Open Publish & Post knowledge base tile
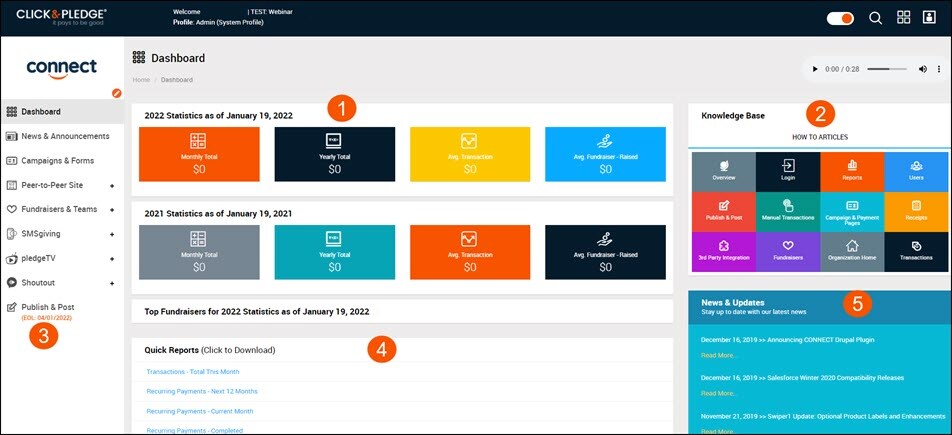 [724, 212]
